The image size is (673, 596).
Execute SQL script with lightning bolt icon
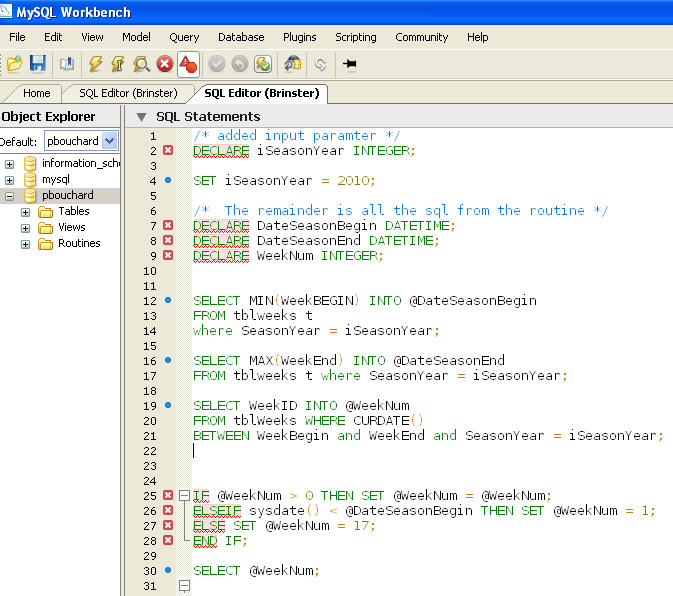(95, 64)
